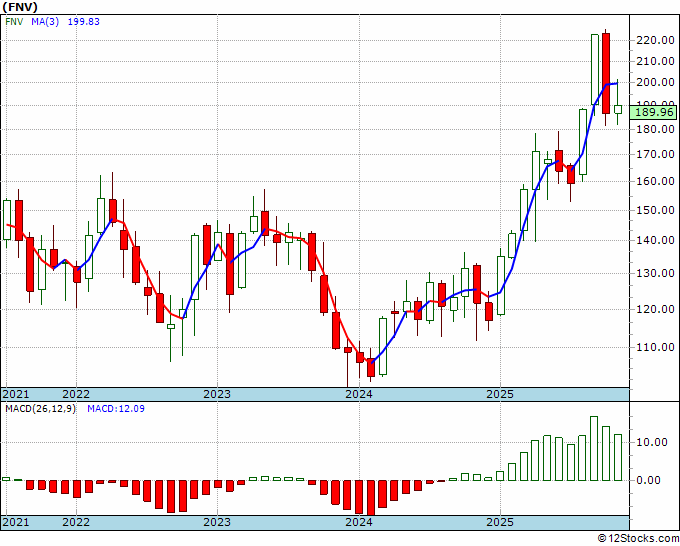Click the 140.00 price axis label

coord(655,240)
